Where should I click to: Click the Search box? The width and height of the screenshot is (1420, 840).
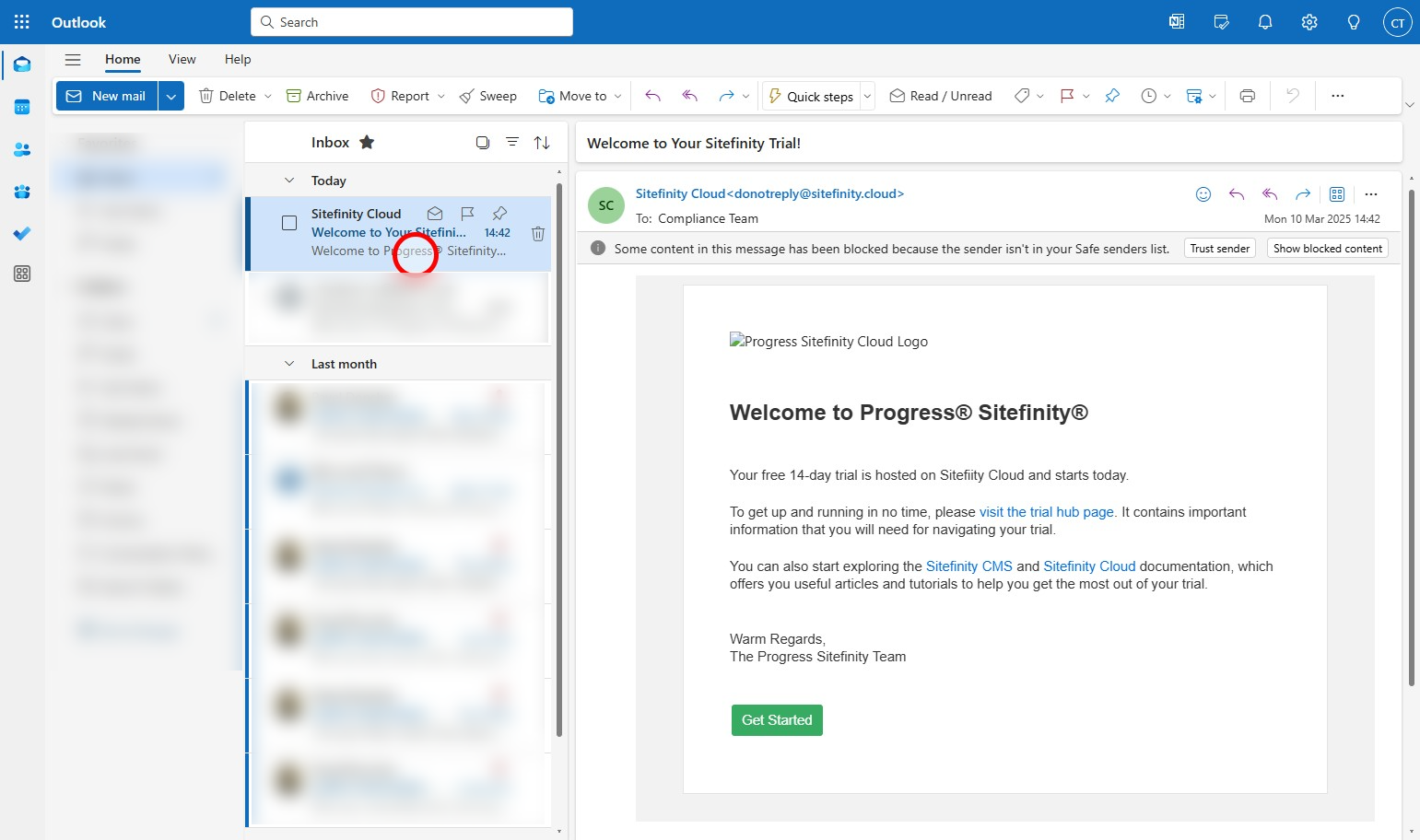click(412, 22)
